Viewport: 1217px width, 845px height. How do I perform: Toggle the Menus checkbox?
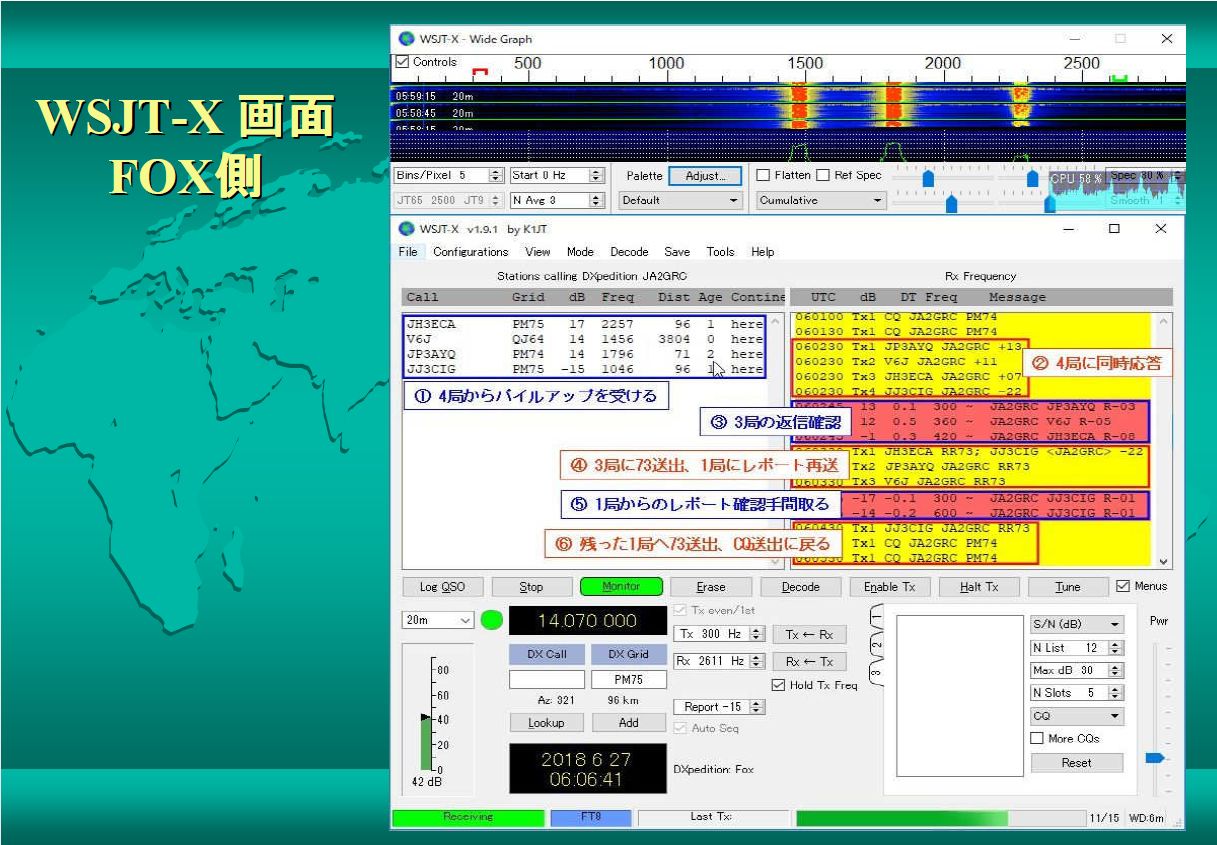(x=1122, y=586)
